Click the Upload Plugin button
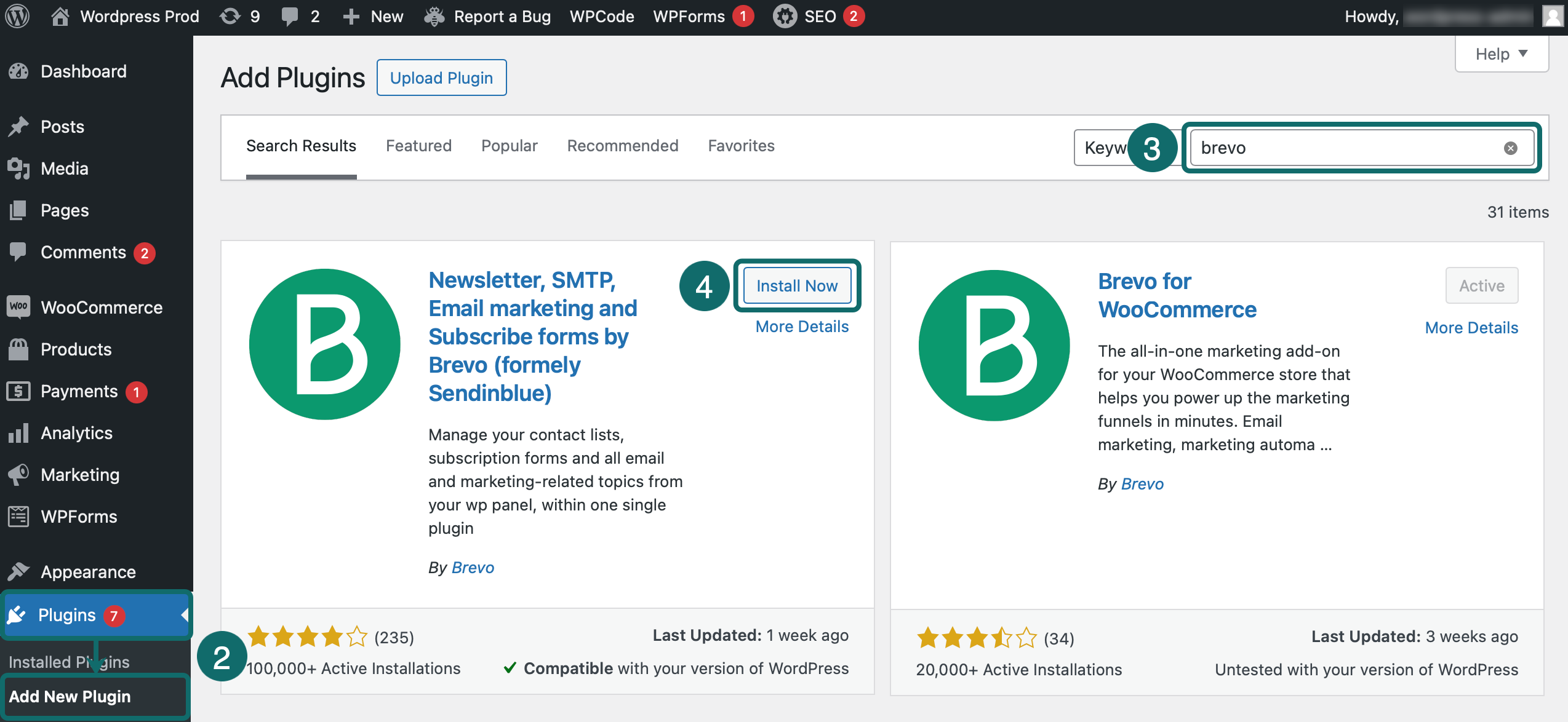Screen dimensions: 1568x722 [x=441, y=77]
